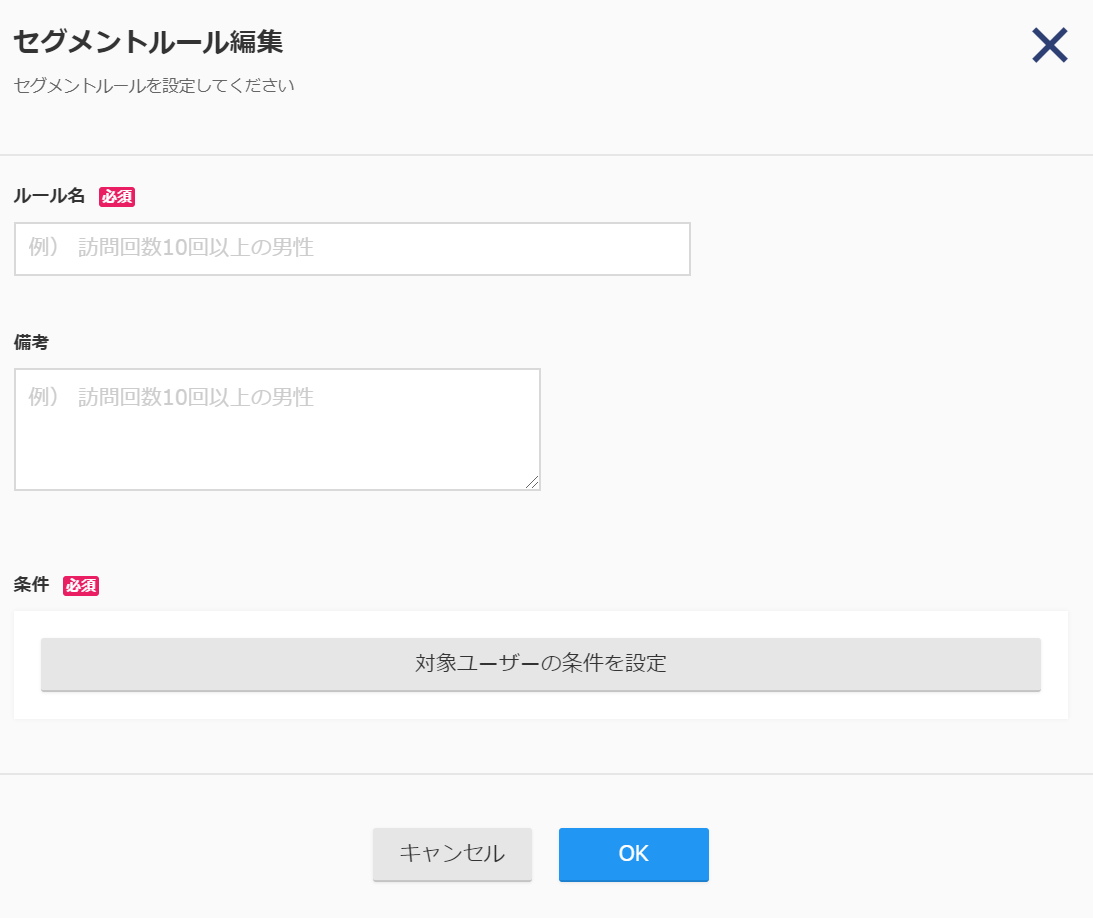Click the セグメントルールを設定してください subtitle text
Viewport: 1093px width, 918px height.
coord(154,86)
